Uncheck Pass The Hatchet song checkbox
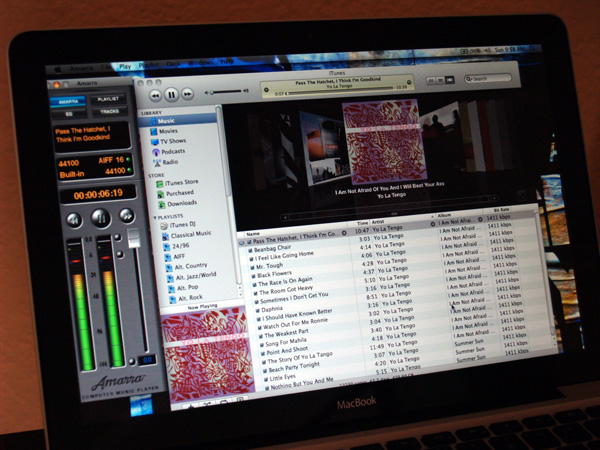Screen dimensions: 600x450 pos(249,242)
